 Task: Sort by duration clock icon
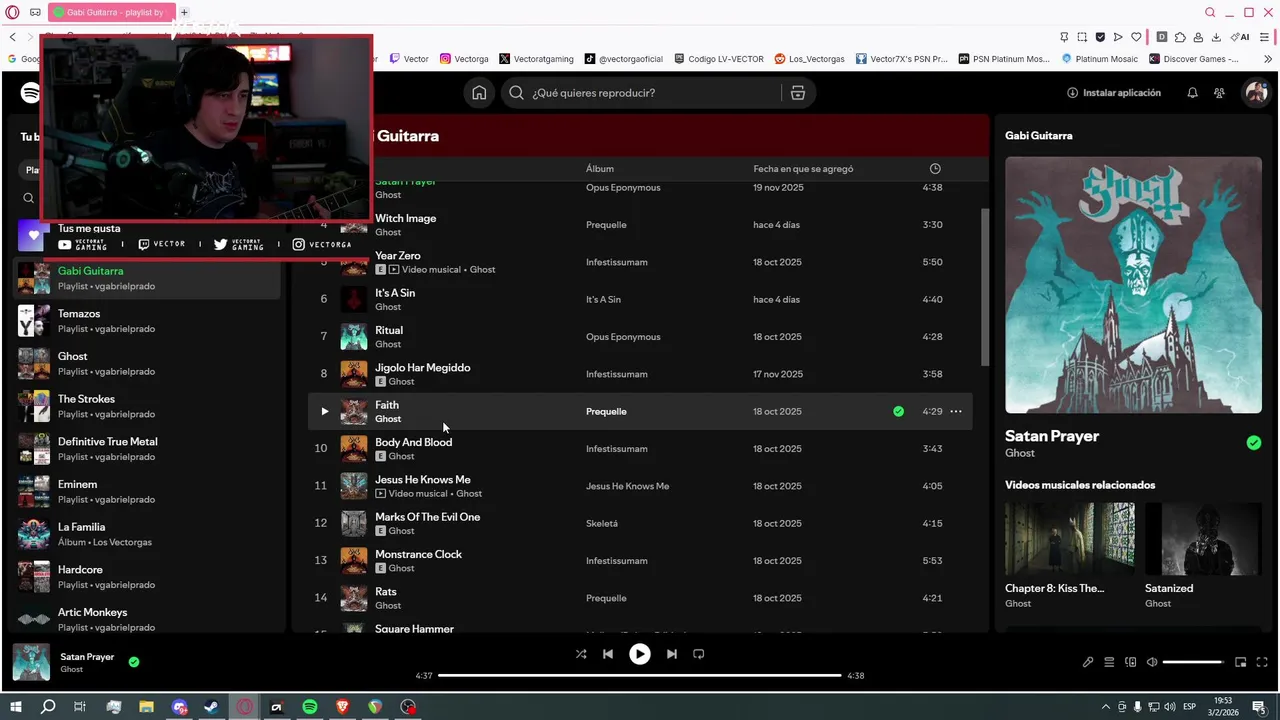(935, 169)
